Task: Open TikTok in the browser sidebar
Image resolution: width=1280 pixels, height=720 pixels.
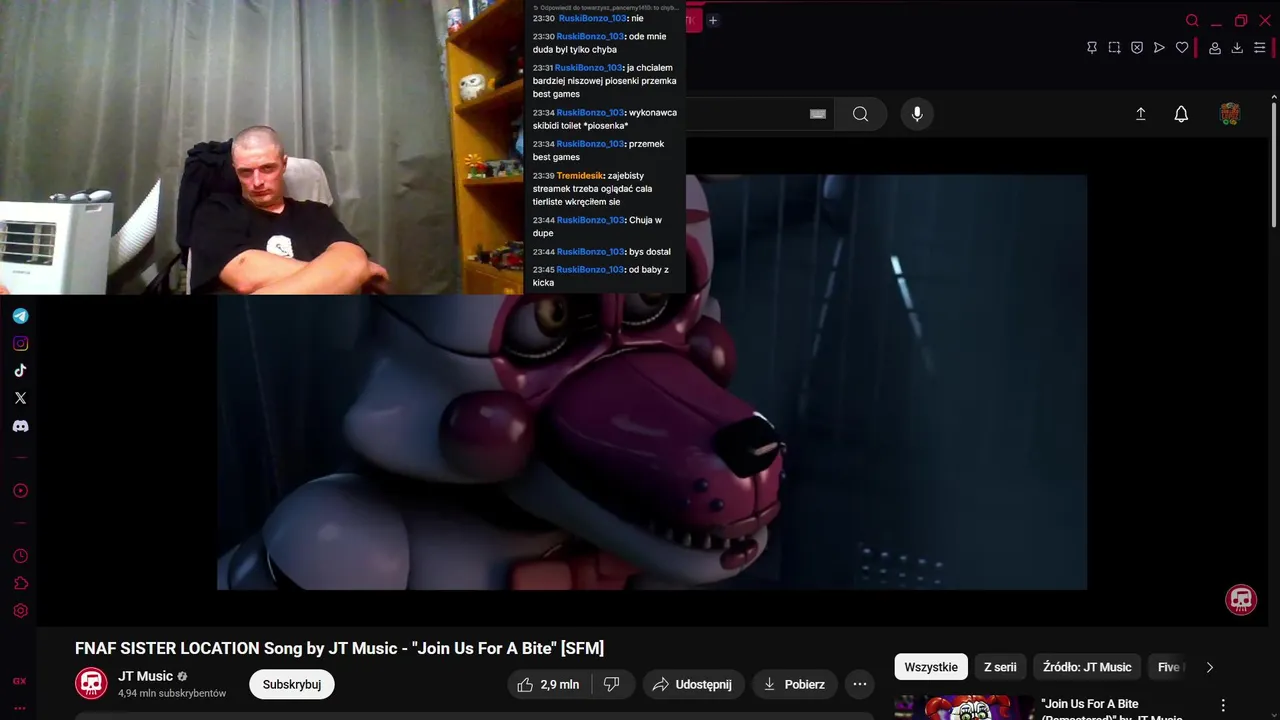Action: click(20, 370)
